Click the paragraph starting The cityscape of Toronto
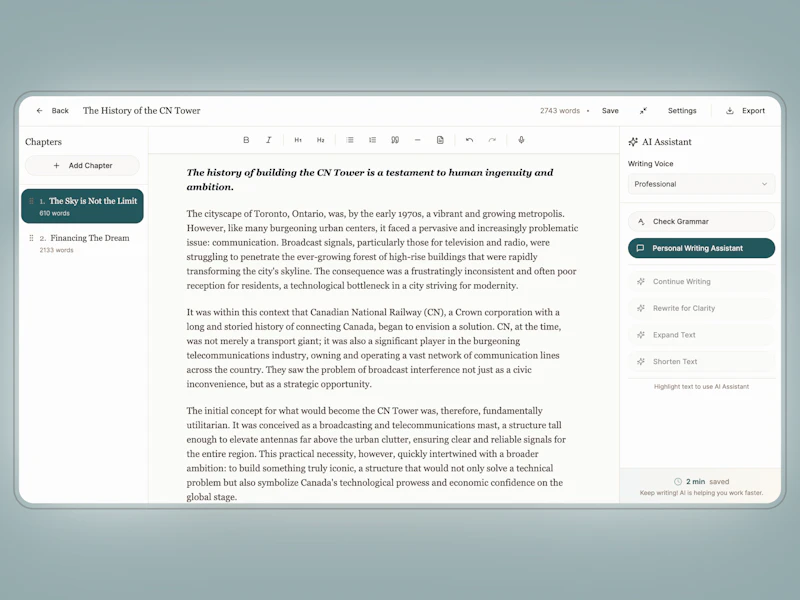Screen dimensions: 800x600 pyautogui.click(x=382, y=249)
